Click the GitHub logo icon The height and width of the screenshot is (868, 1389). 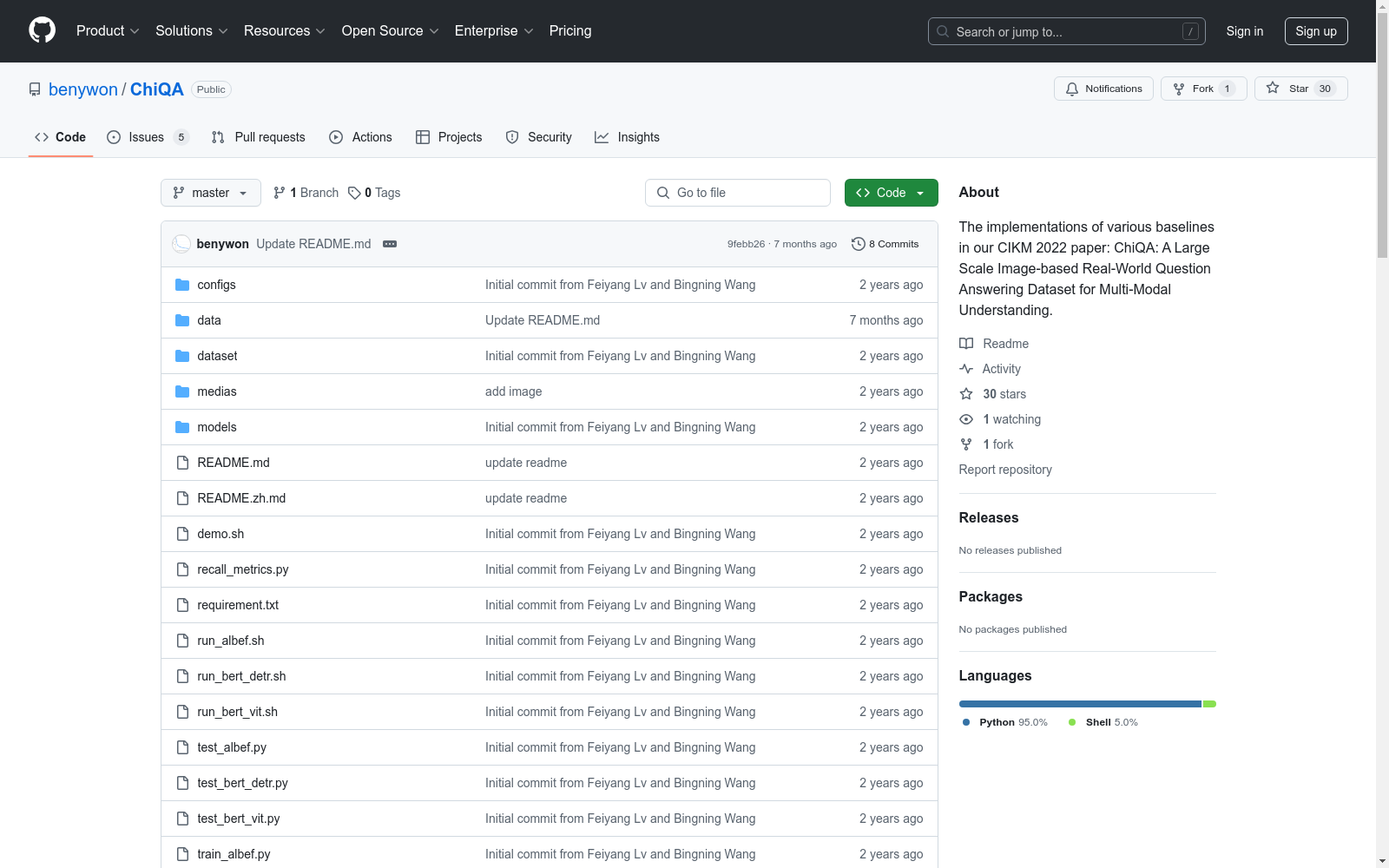point(42,30)
